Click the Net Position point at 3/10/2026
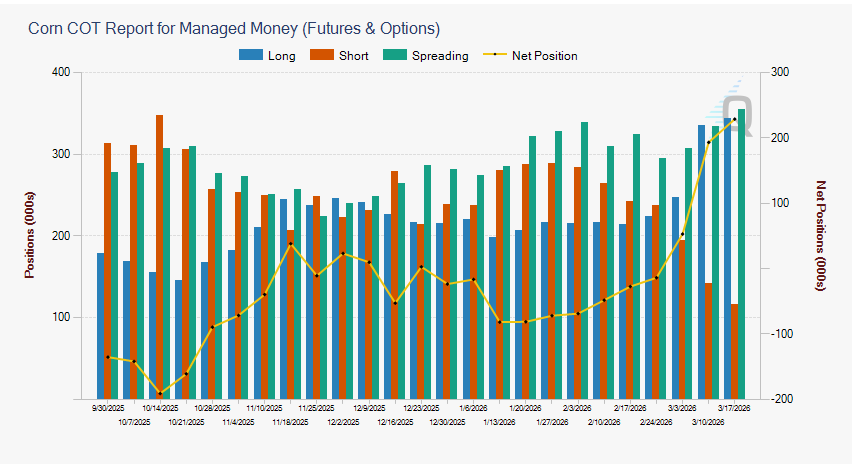The image size is (856, 466). 709,142
